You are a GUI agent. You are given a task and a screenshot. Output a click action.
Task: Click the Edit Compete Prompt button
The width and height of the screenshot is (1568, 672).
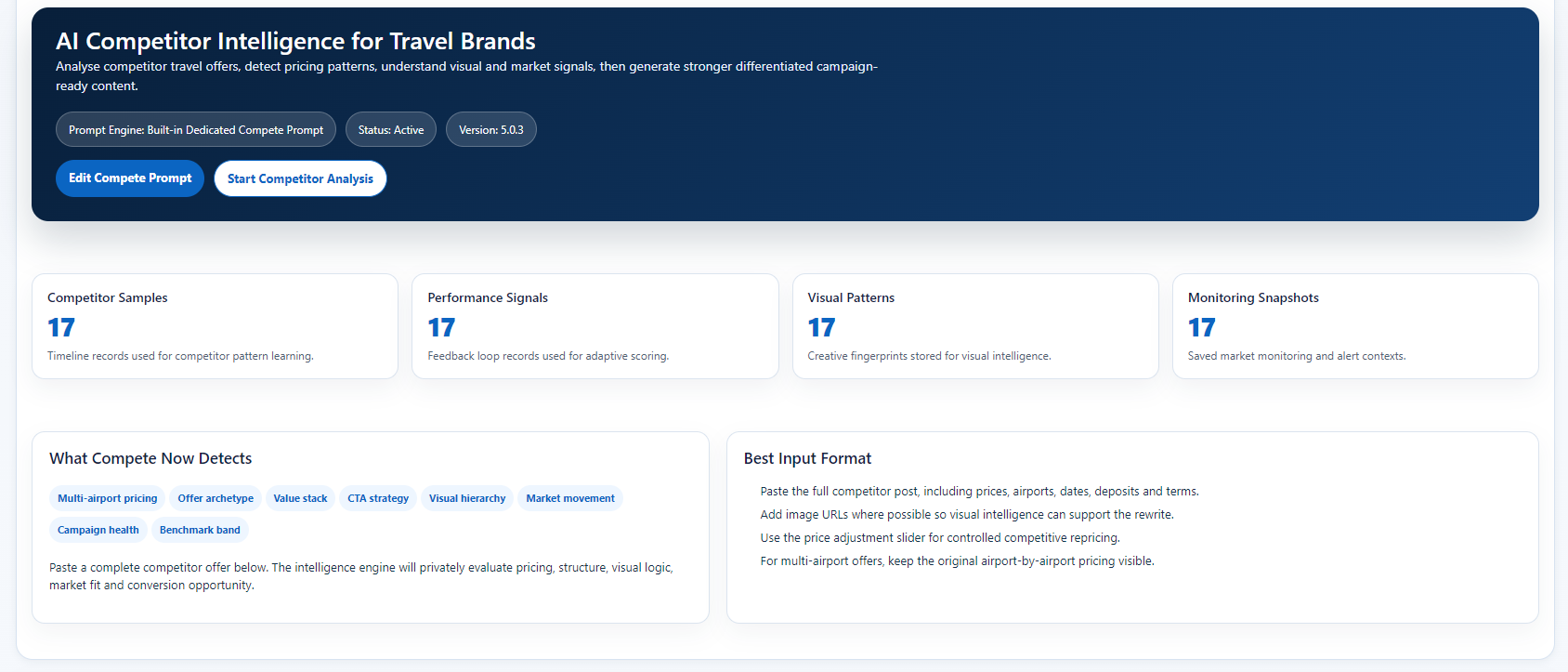130,178
